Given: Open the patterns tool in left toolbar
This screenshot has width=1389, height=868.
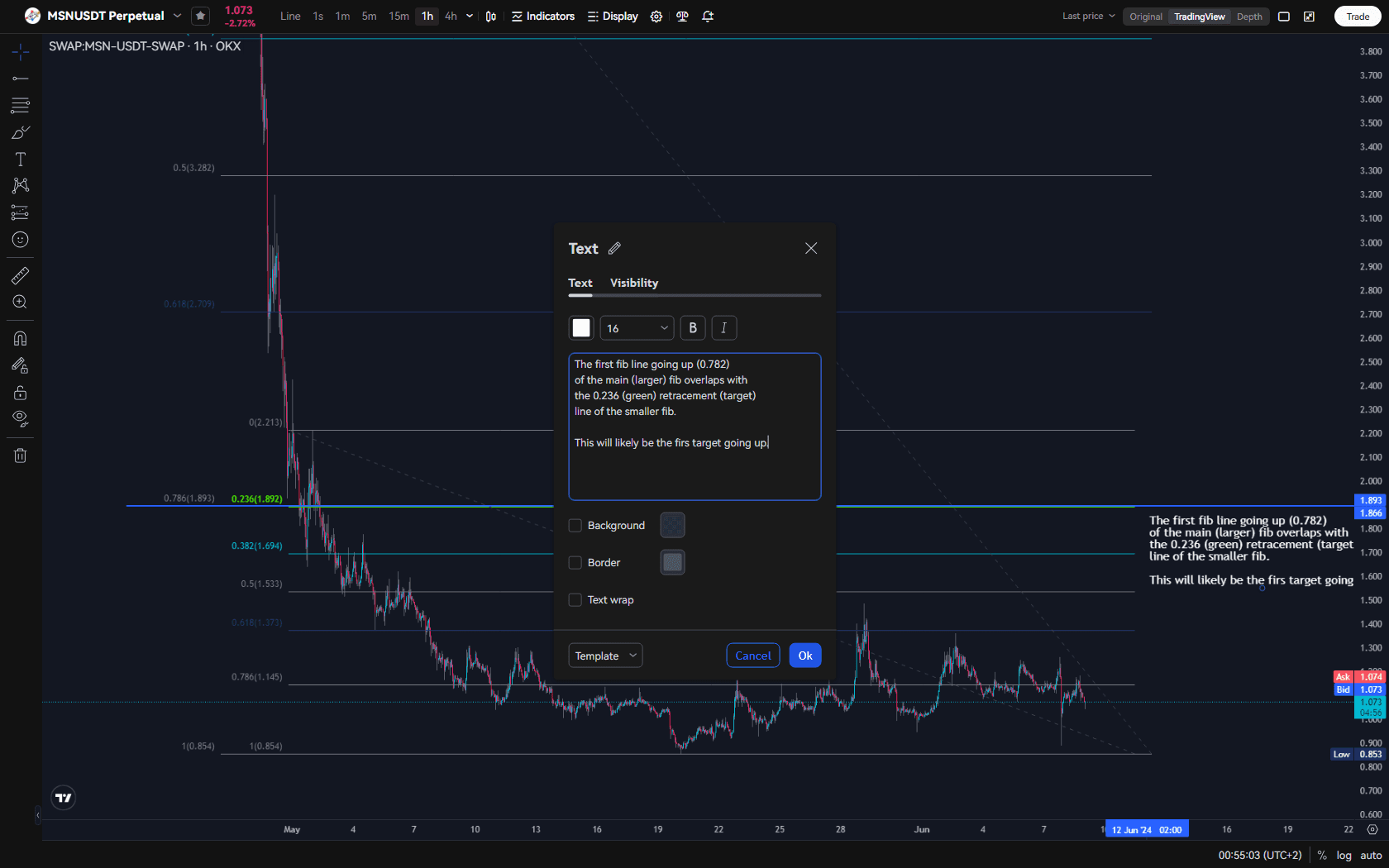Looking at the screenshot, I should point(21,185).
